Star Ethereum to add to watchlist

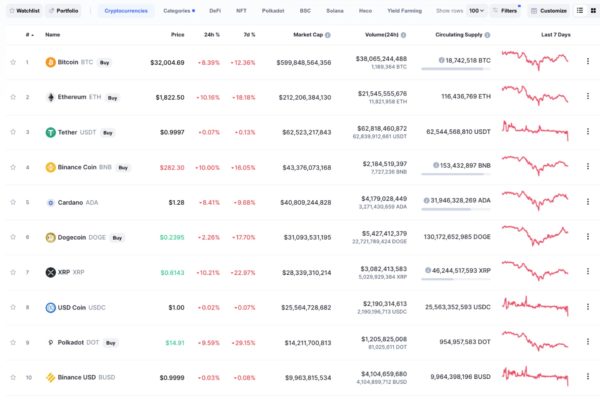click(13, 97)
